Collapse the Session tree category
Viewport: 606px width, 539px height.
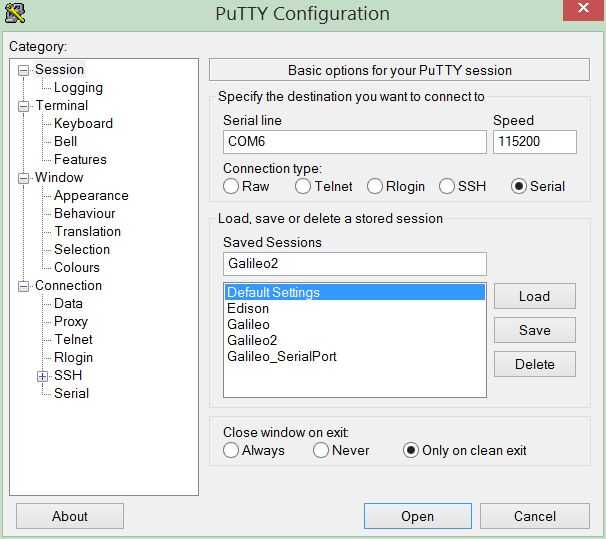(x=24, y=70)
